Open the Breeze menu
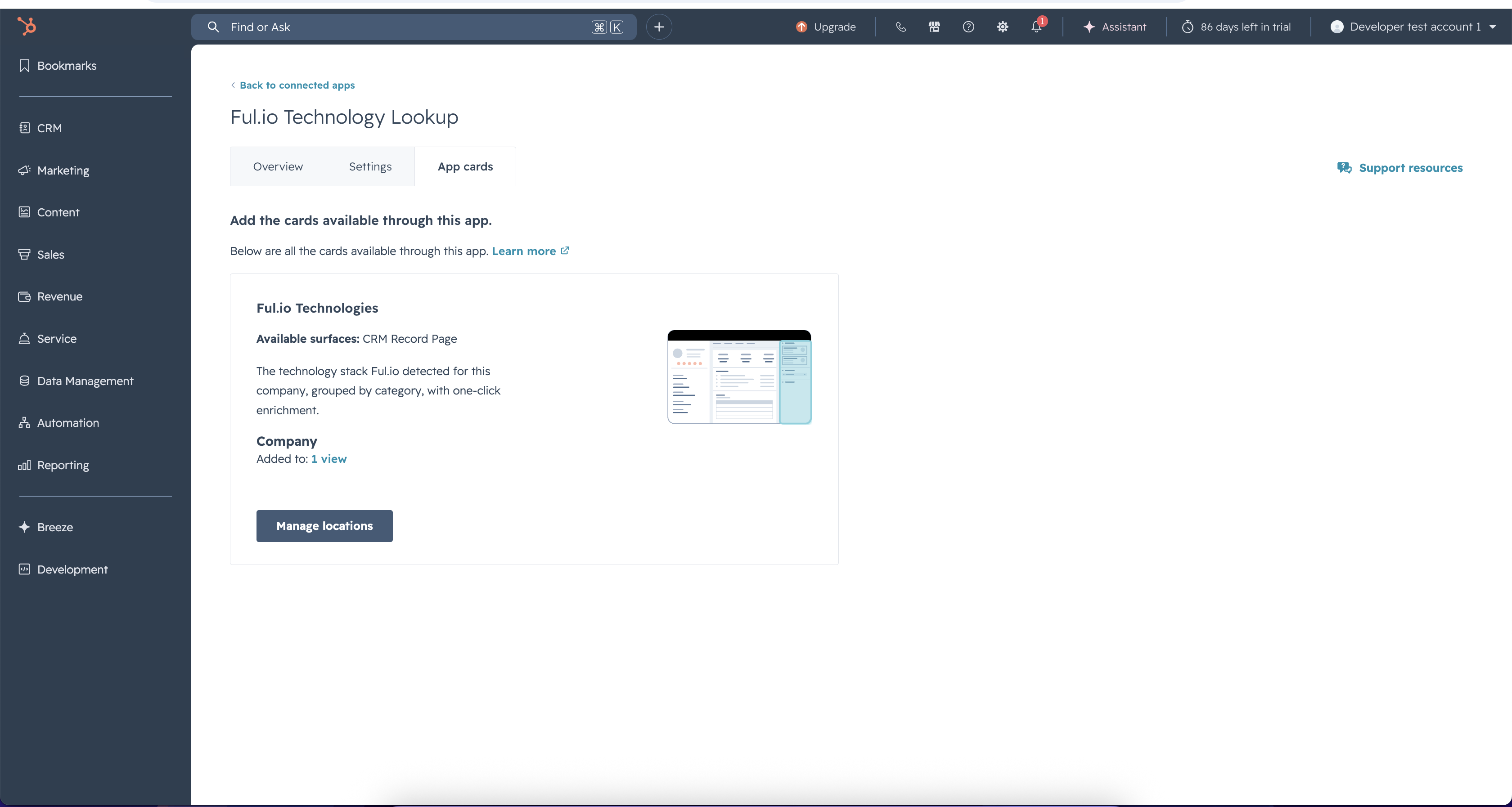1512x807 pixels. [46, 527]
